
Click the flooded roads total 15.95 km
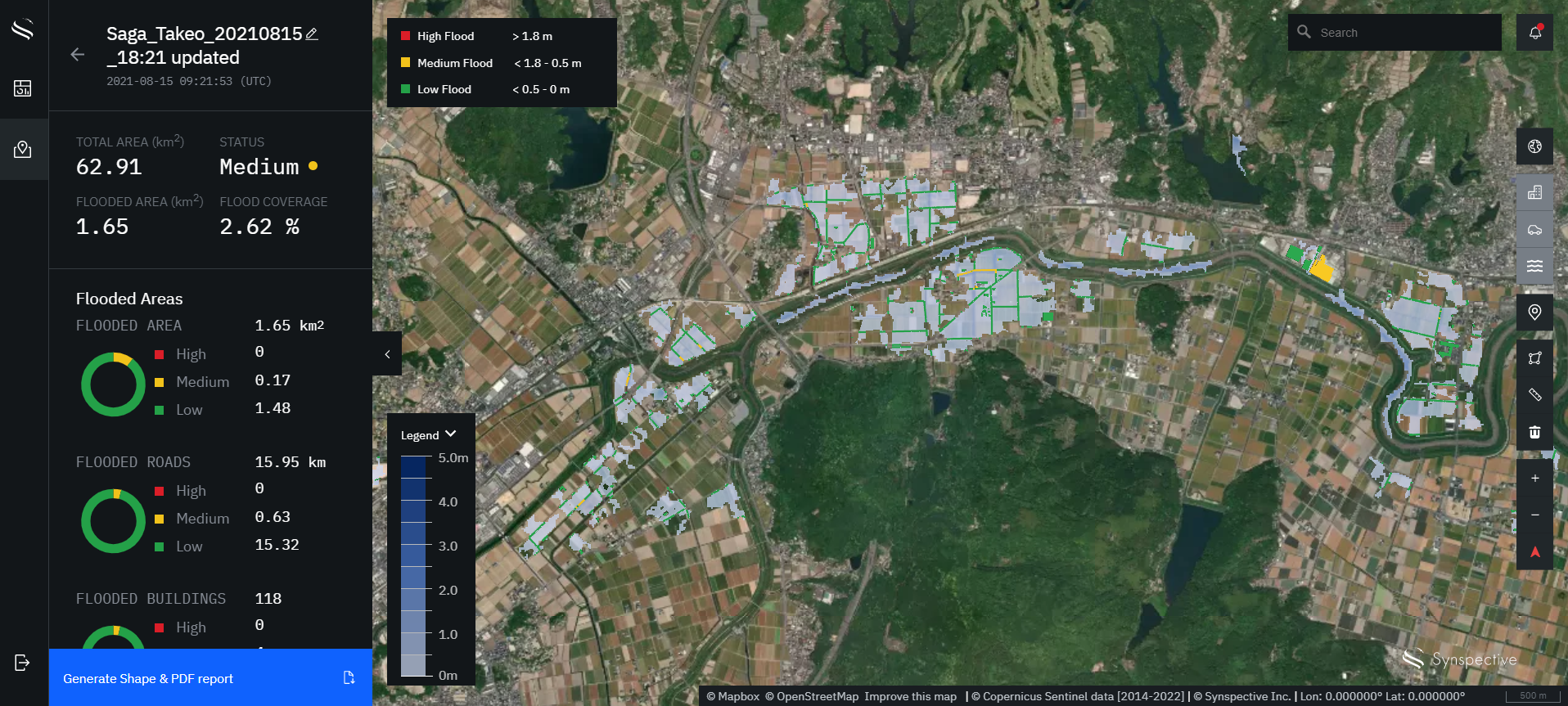click(291, 462)
